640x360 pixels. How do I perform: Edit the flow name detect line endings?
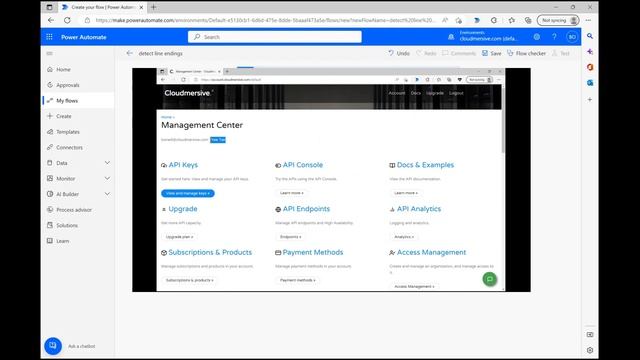coord(160,53)
